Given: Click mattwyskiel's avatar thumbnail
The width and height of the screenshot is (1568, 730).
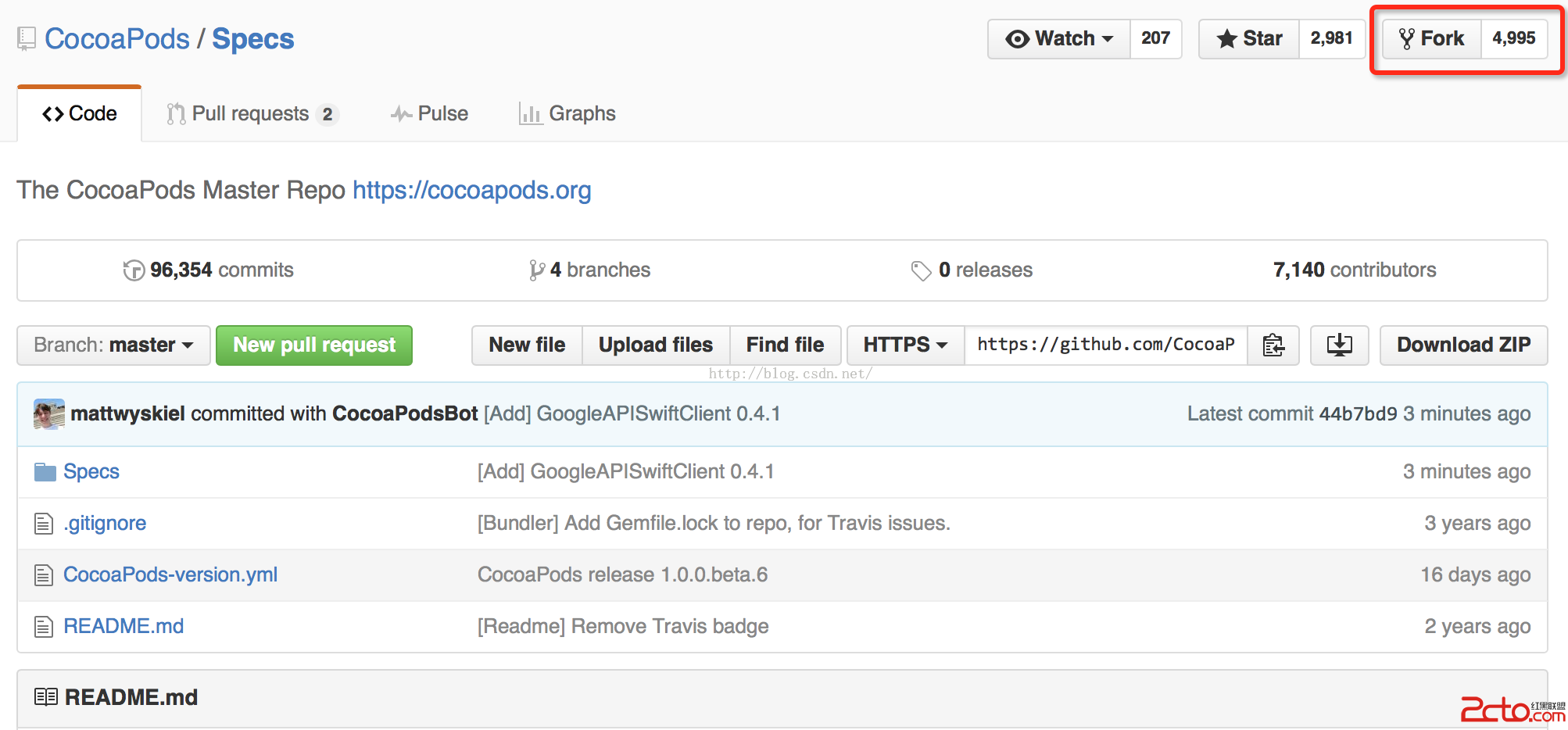Looking at the screenshot, I should [48, 413].
